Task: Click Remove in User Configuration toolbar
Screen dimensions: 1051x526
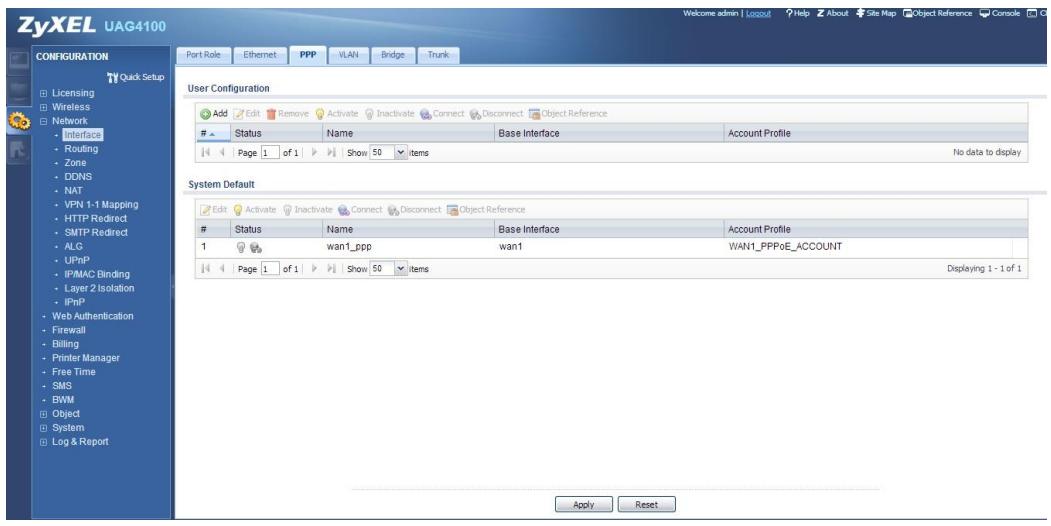Action: 288,114
